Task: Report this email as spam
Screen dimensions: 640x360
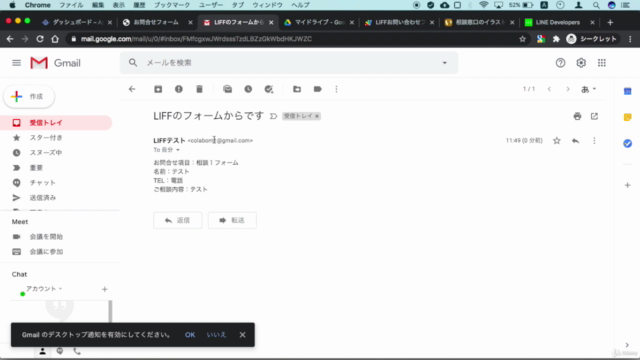Action: 179,89
